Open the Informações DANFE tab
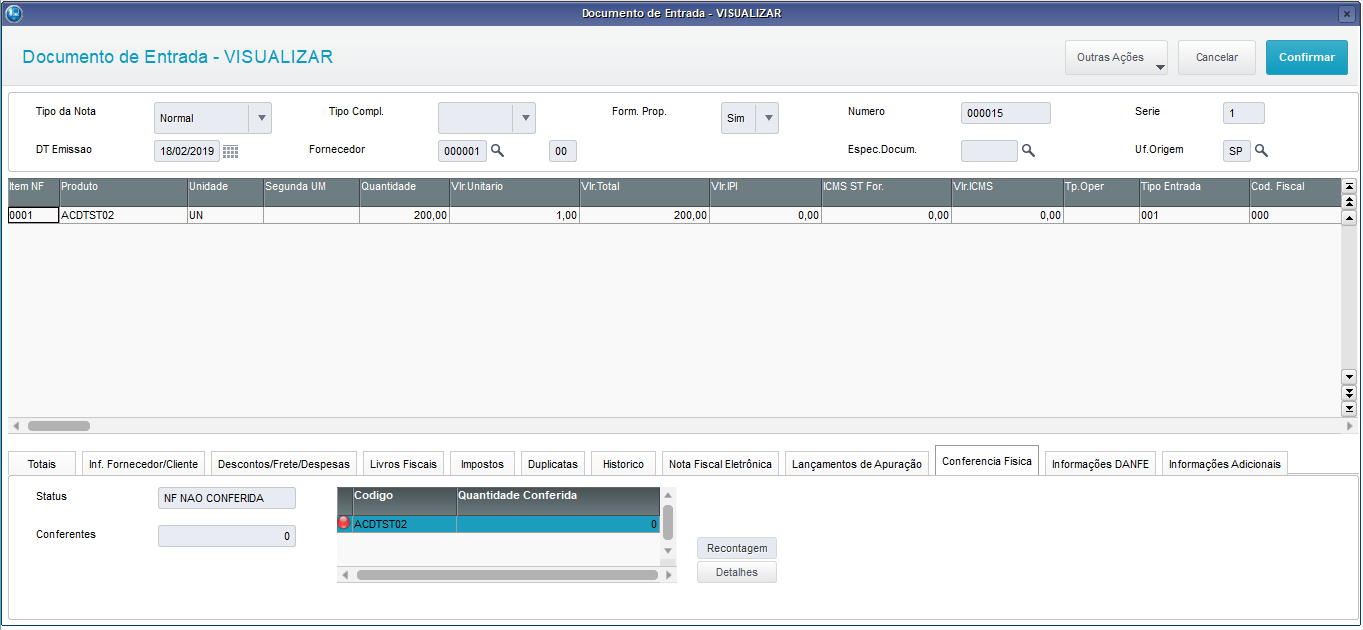The height and width of the screenshot is (630, 1363). [x=1101, y=464]
